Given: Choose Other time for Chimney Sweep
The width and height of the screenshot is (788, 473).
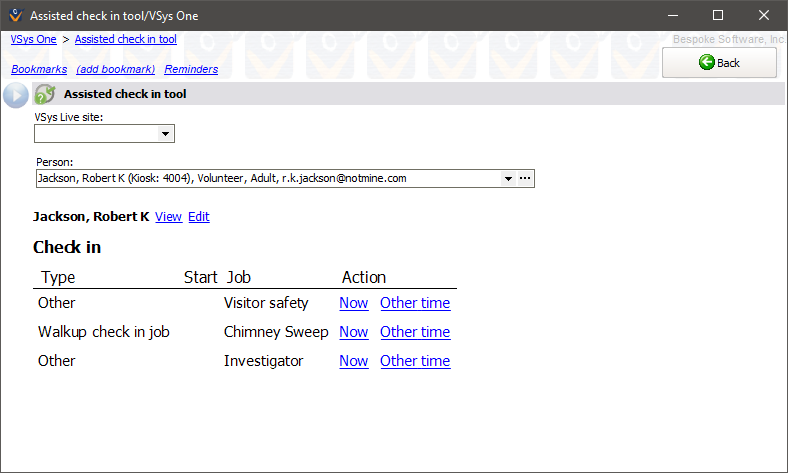Looking at the screenshot, I should pos(415,332).
